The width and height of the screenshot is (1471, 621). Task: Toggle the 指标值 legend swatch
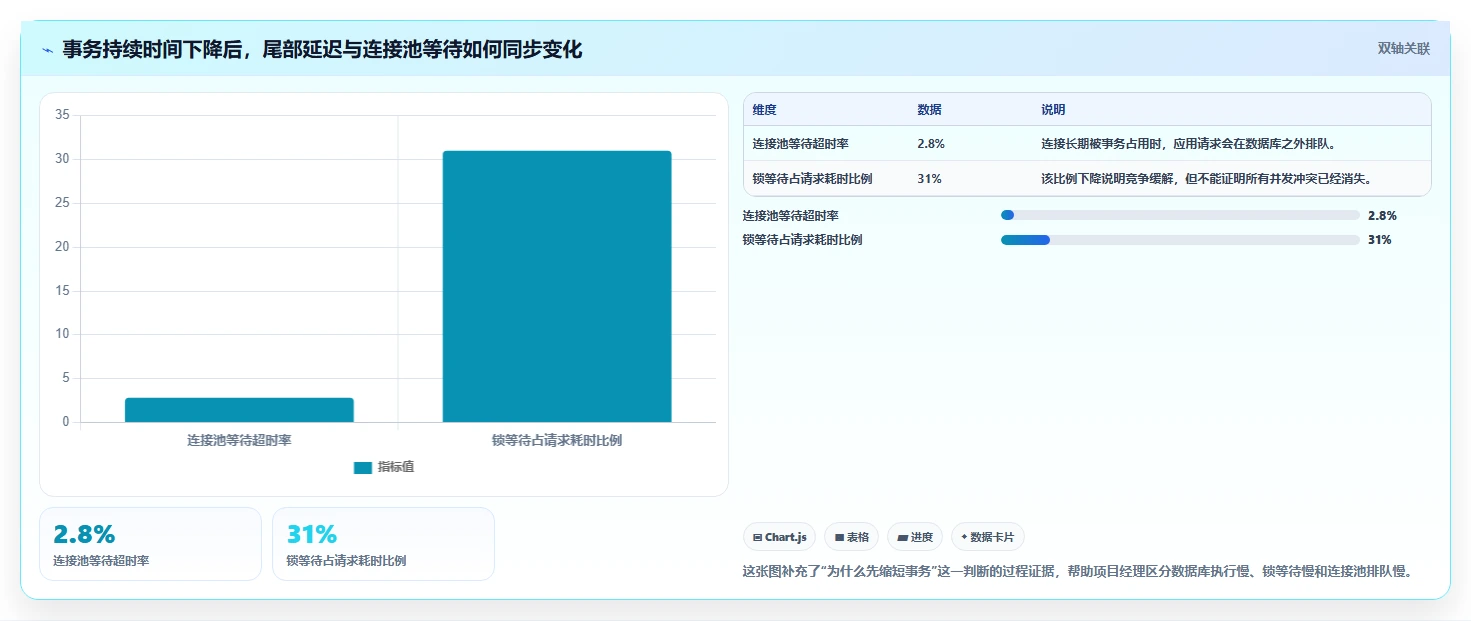click(x=363, y=467)
